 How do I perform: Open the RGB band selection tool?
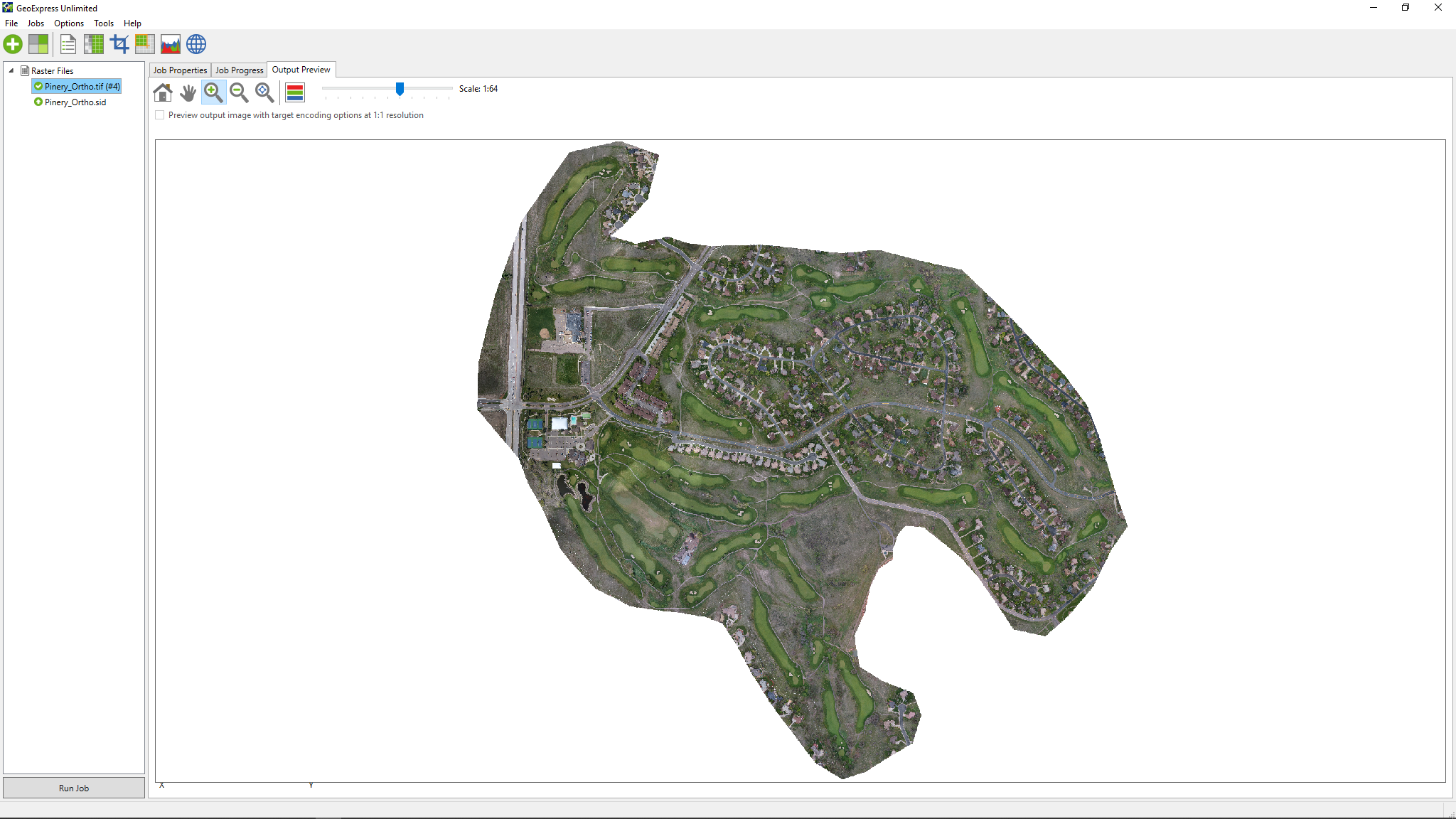coord(294,92)
